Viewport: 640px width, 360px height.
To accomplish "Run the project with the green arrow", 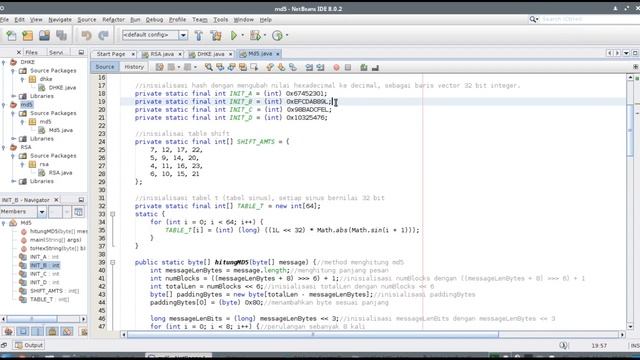I will click(x=233, y=36).
